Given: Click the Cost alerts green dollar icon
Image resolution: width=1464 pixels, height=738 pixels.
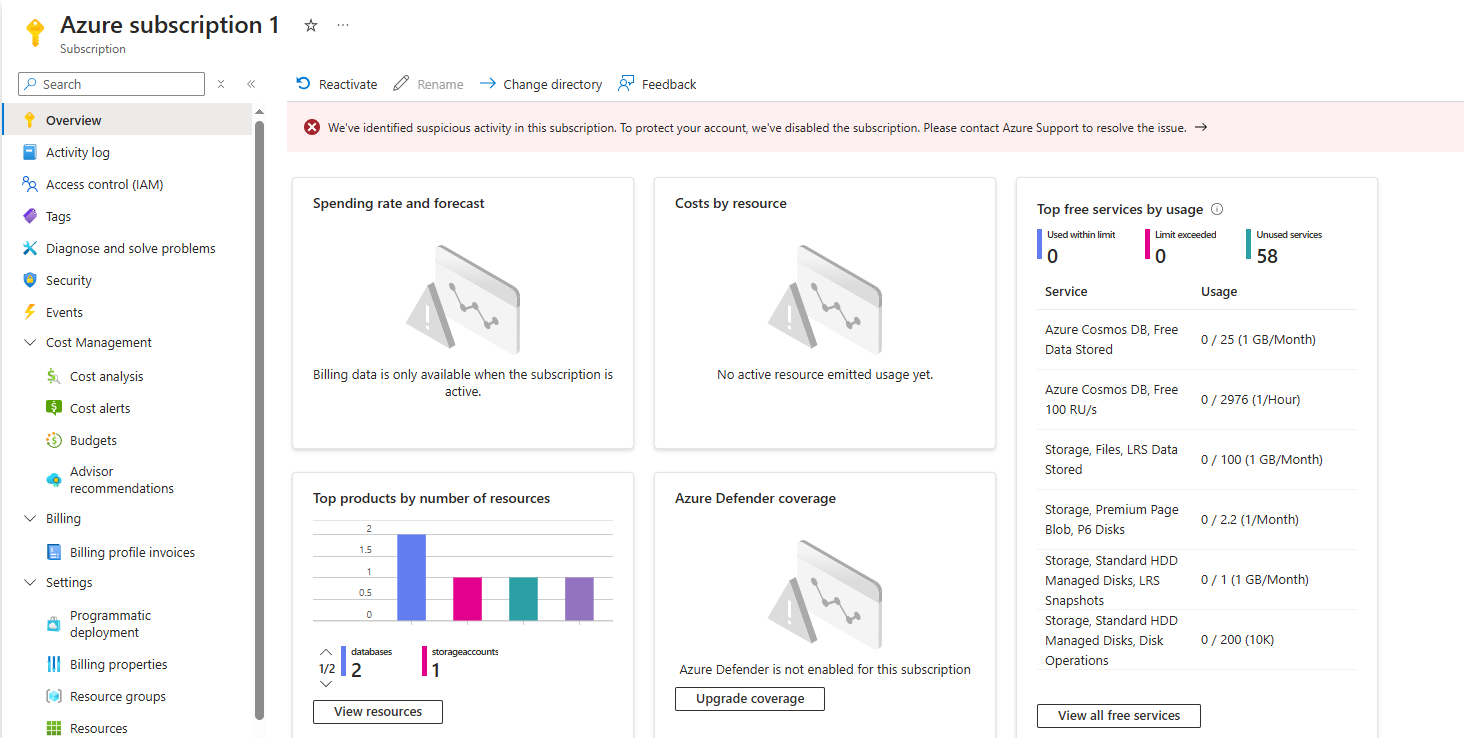Looking at the screenshot, I should click(54, 408).
